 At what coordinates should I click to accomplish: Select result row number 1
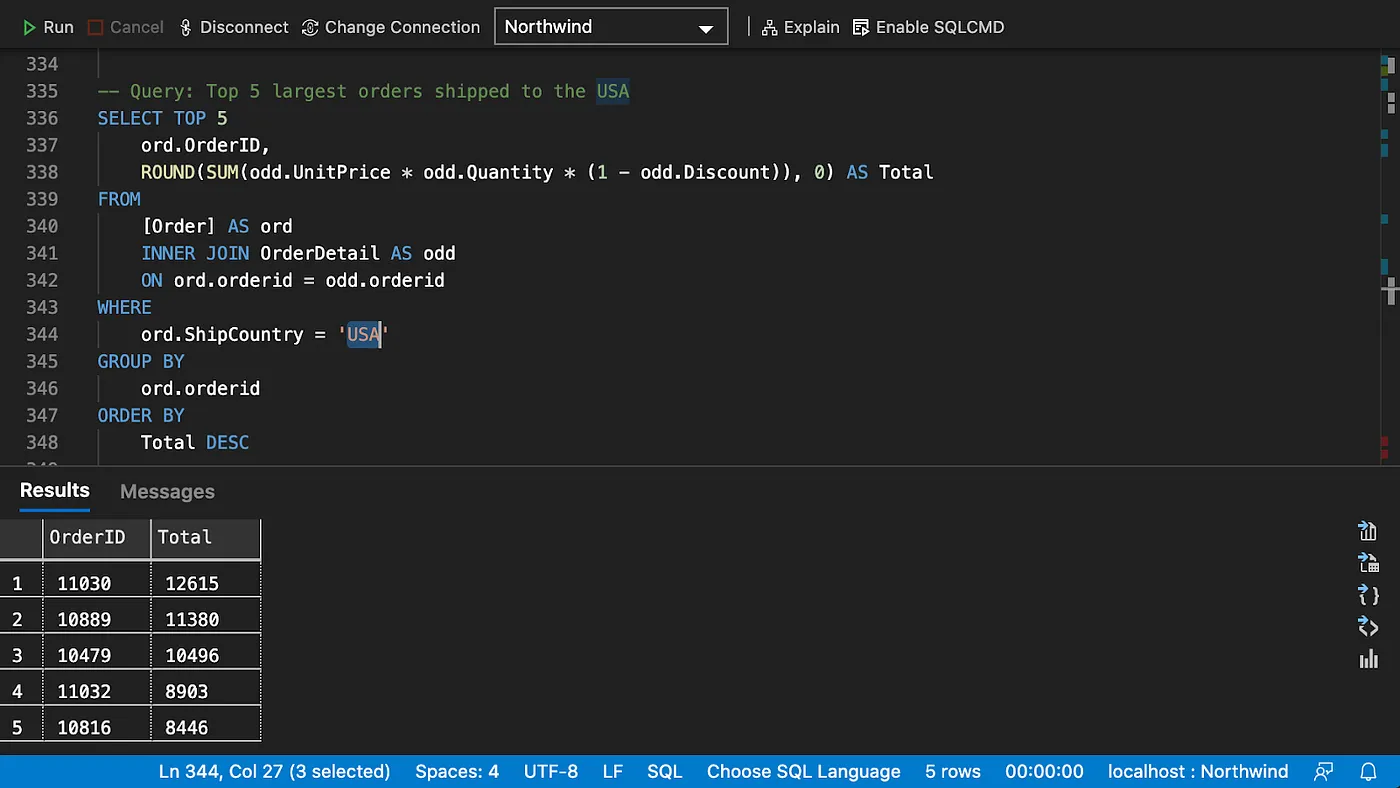21,583
